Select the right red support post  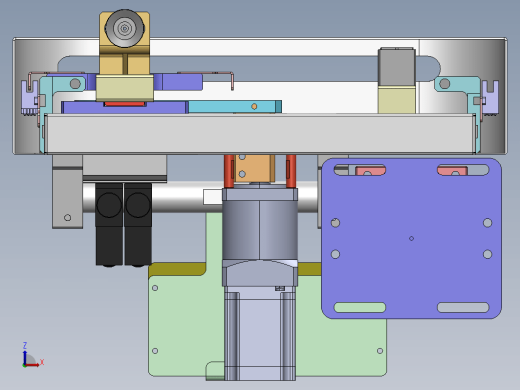click(x=291, y=171)
